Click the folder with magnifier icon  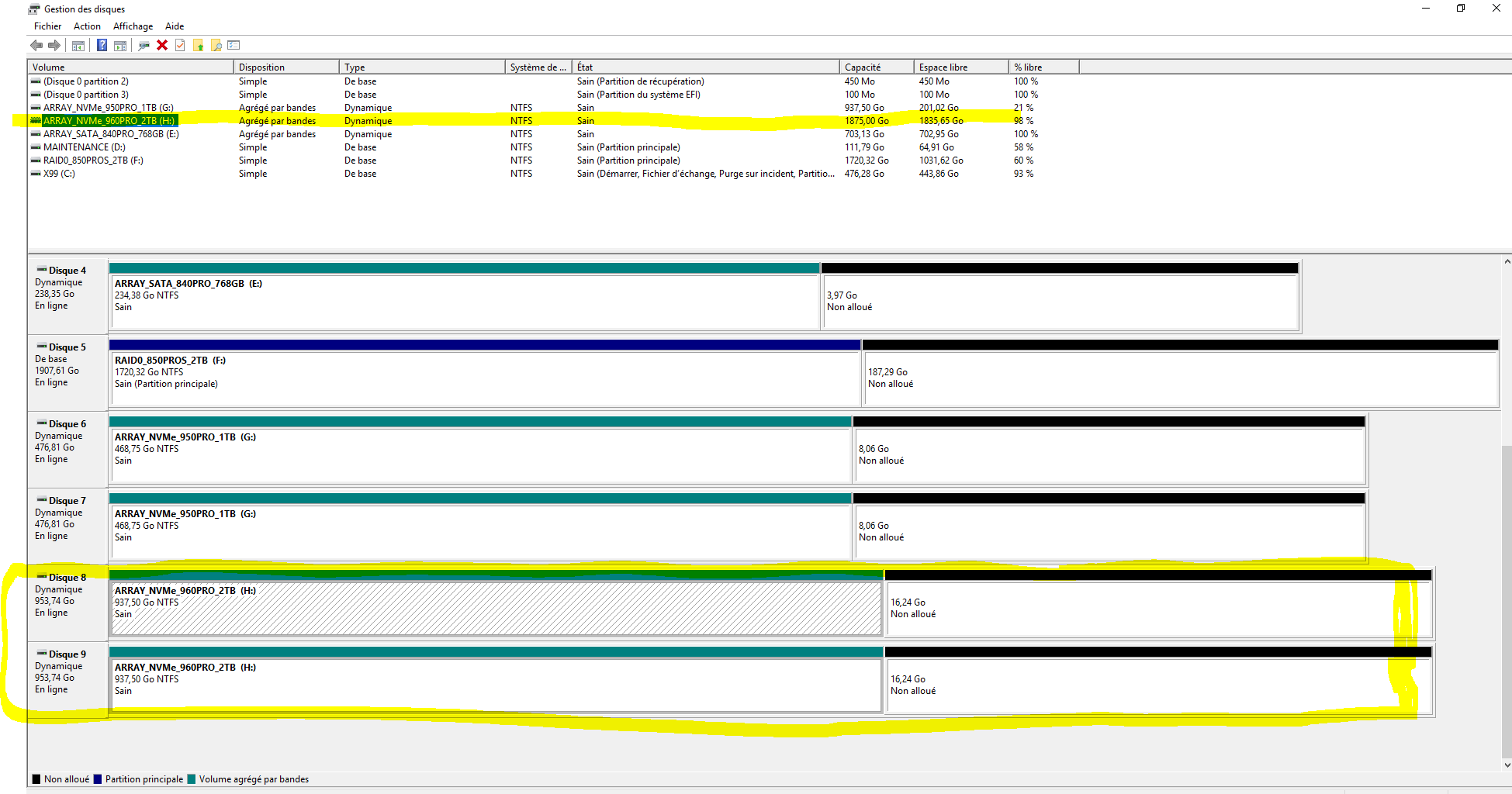pyautogui.click(x=216, y=46)
